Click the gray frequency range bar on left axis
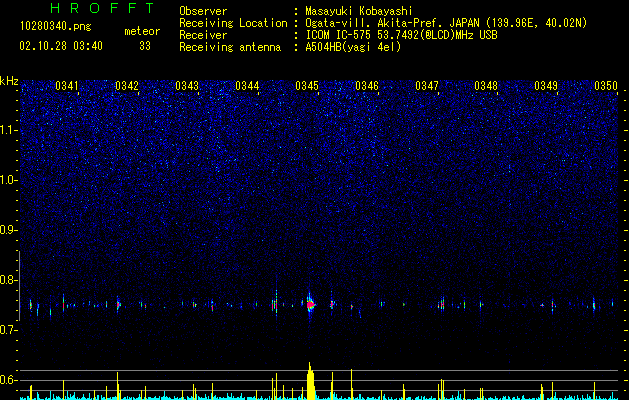The width and height of the screenshot is (629, 400). (19, 286)
